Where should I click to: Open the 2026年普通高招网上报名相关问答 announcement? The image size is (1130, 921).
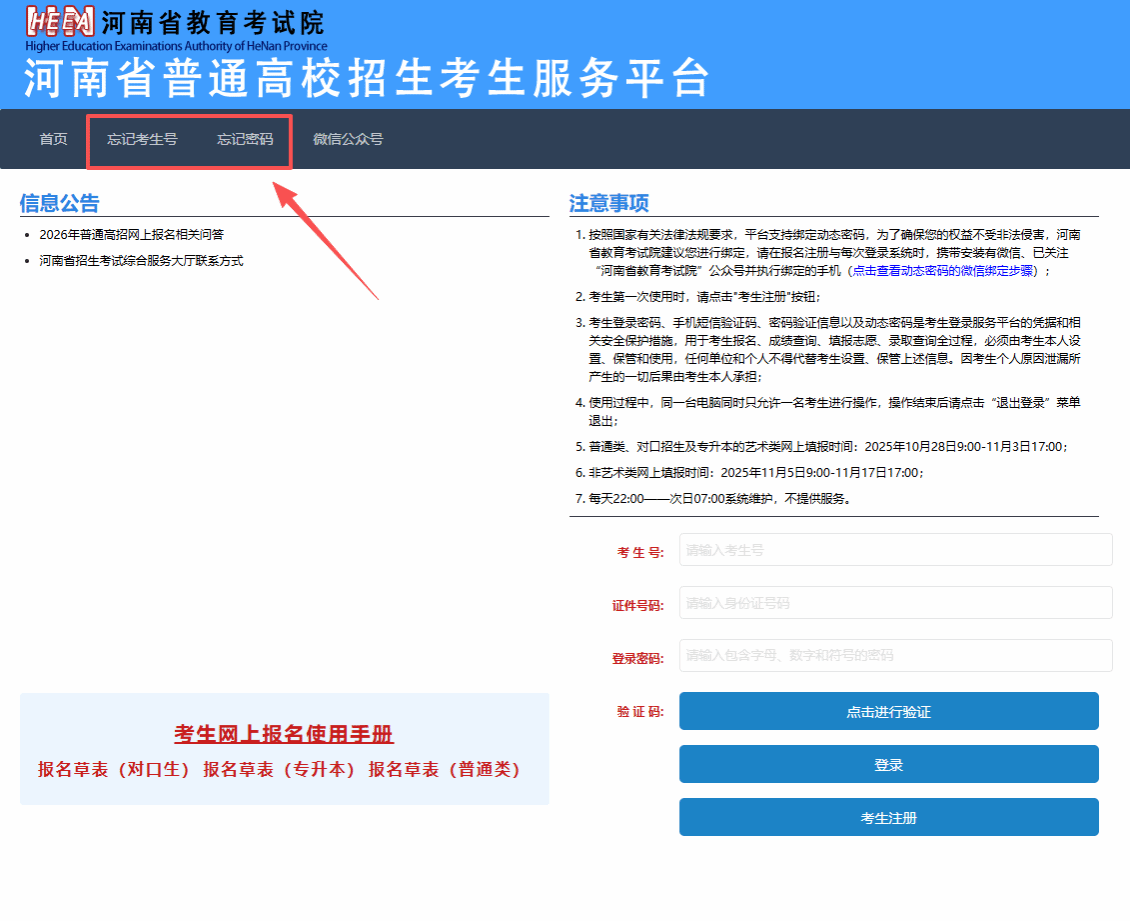coord(132,234)
